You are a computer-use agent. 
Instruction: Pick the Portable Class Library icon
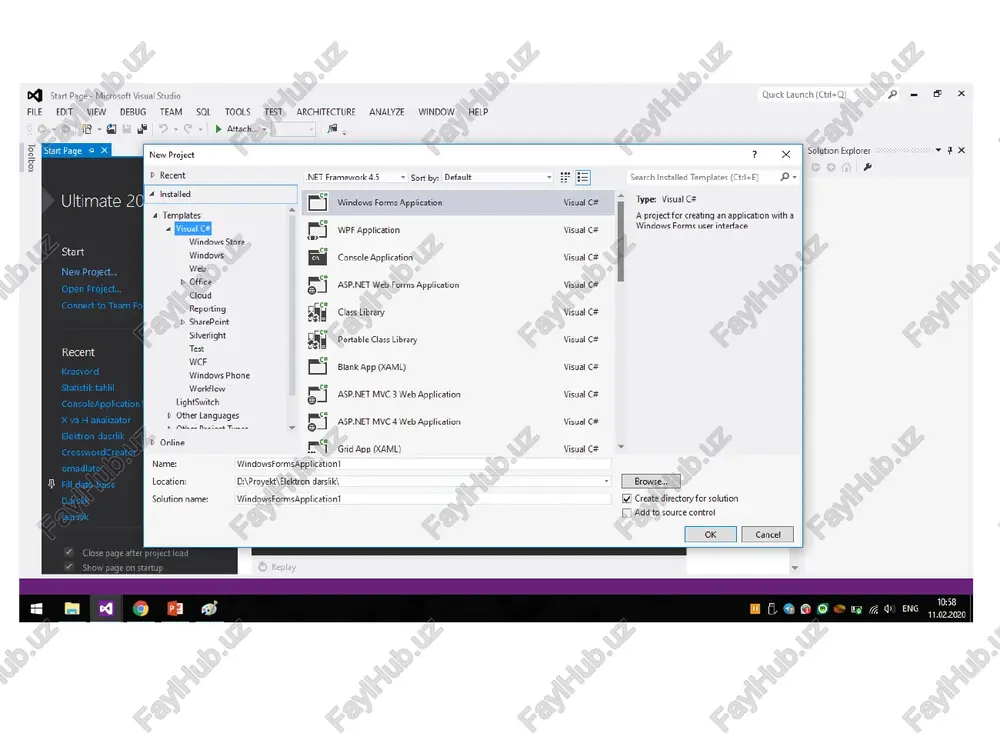pos(318,340)
